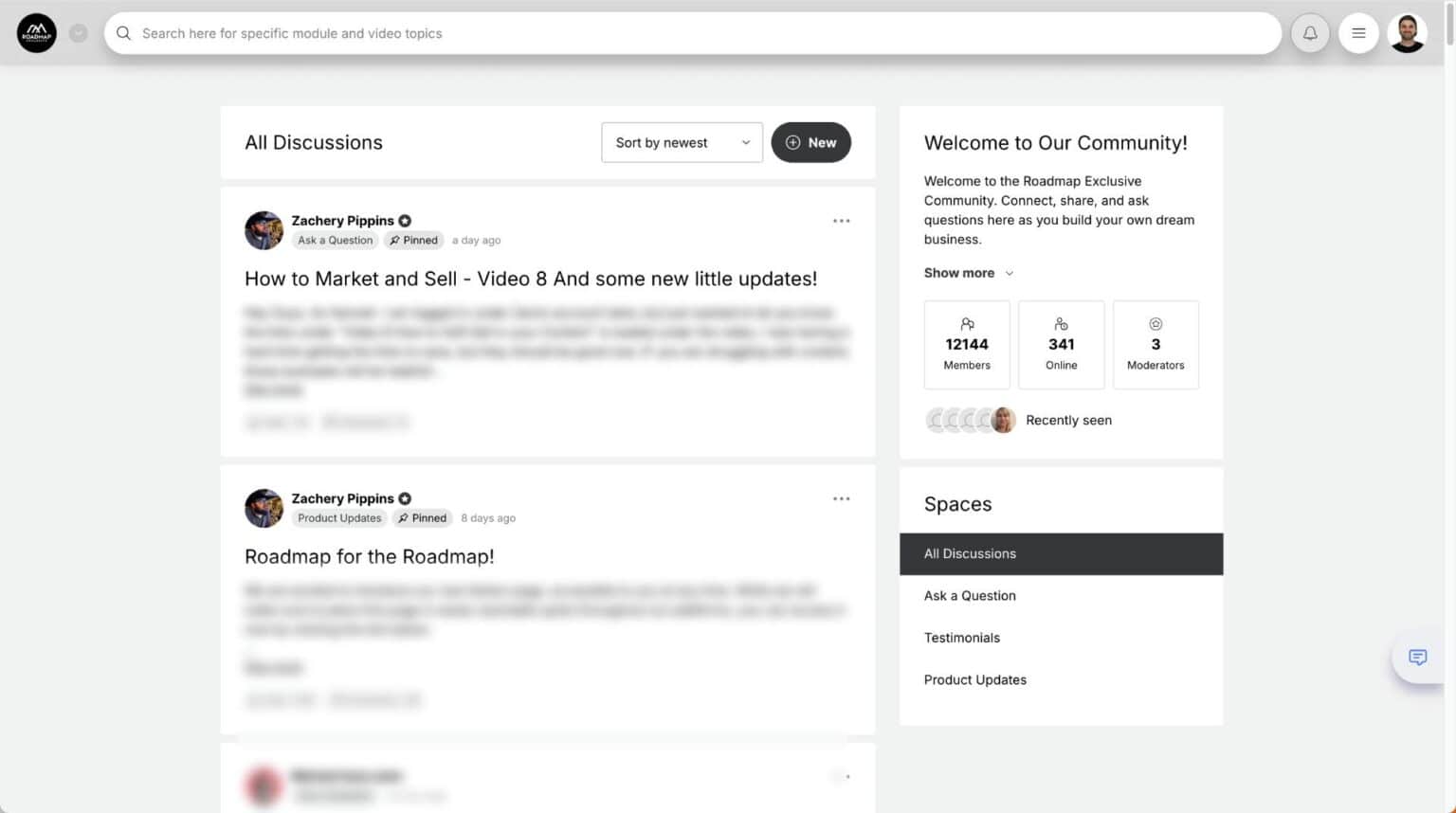Open options menu on Roadmap for Roadmap post
This screenshot has width=1456, height=813.
841,498
